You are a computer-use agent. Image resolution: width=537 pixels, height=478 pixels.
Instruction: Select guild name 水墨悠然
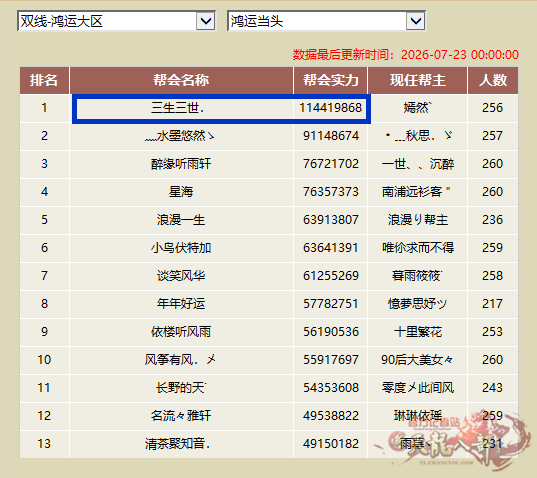point(179,136)
